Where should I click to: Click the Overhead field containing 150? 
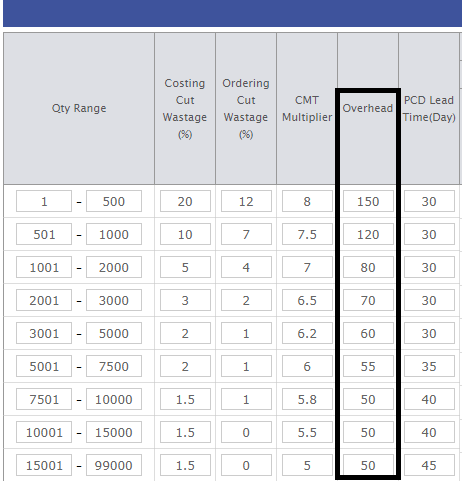[x=368, y=201]
